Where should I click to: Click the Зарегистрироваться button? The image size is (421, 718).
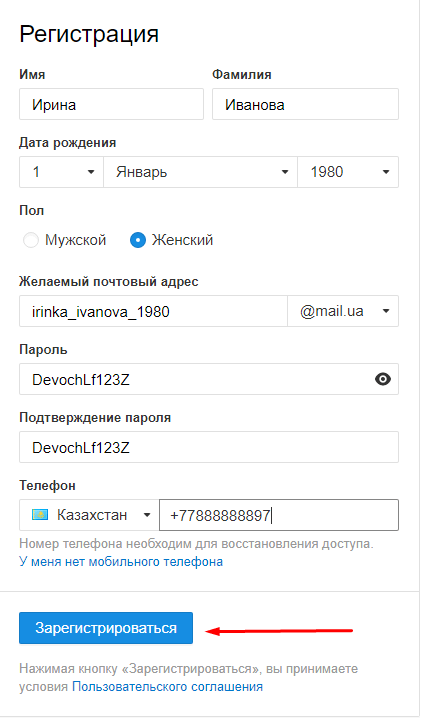coord(106,628)
